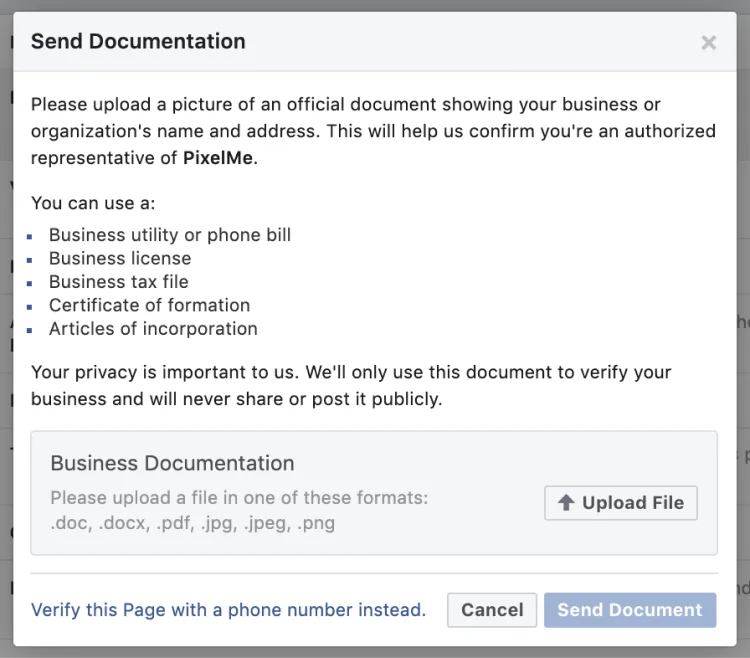The height and width of the screenshot is (658, 750).
Task: Click the Send Document button
Action: tap(630, 610)
